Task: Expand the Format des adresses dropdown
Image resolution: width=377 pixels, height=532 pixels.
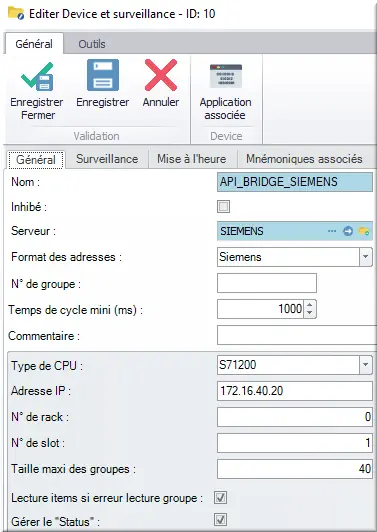Action: click(x=365, y=257)
